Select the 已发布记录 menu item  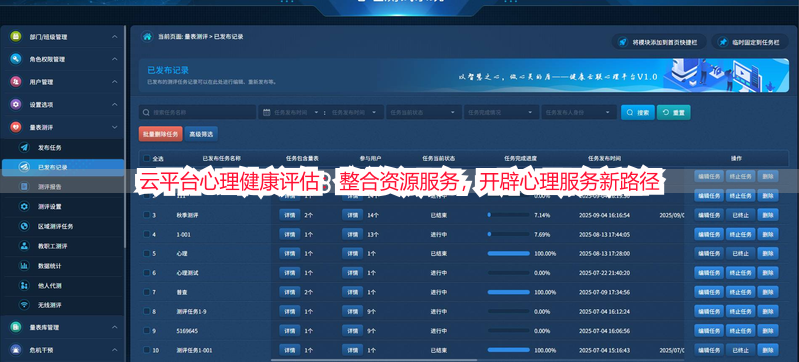pos(63,167)
